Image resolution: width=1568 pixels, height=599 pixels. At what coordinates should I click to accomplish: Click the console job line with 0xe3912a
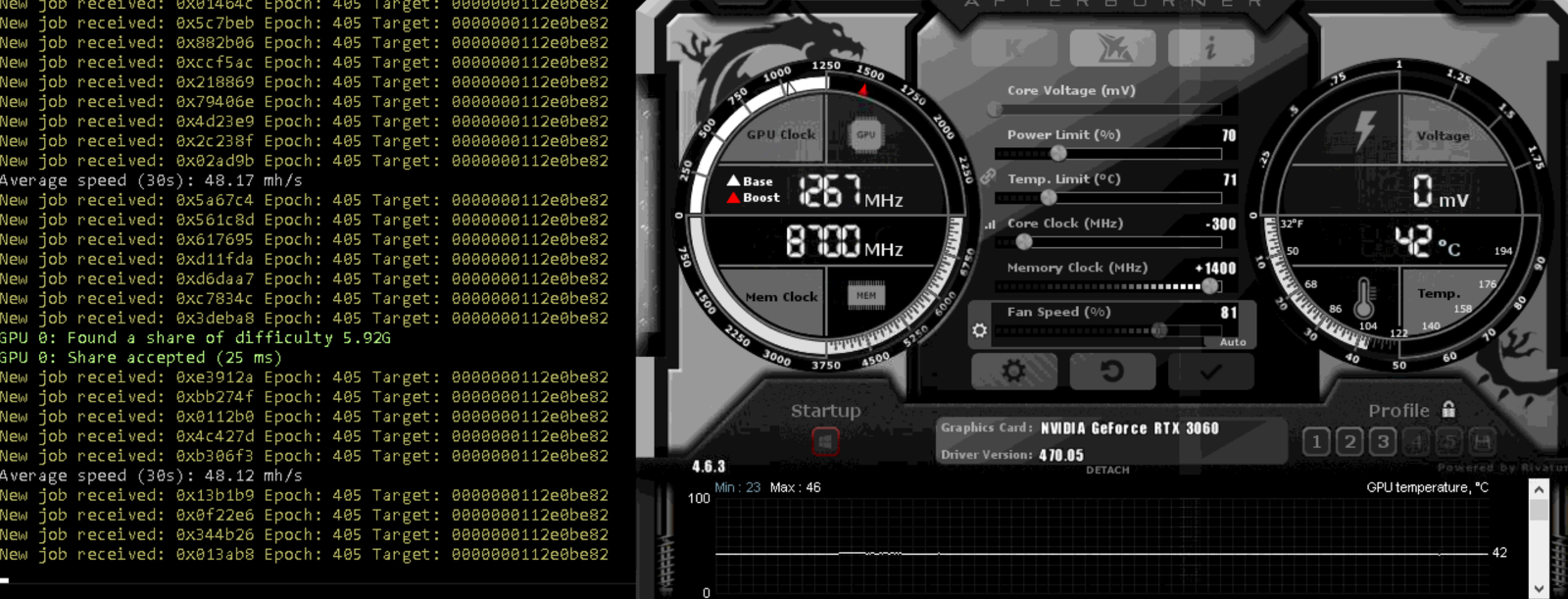(304, 377)
